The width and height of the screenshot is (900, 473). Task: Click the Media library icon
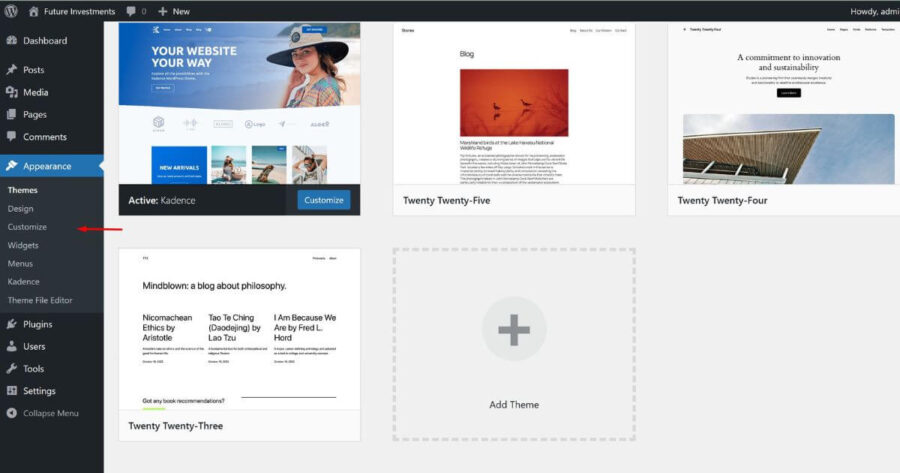(x=11, y=92)
